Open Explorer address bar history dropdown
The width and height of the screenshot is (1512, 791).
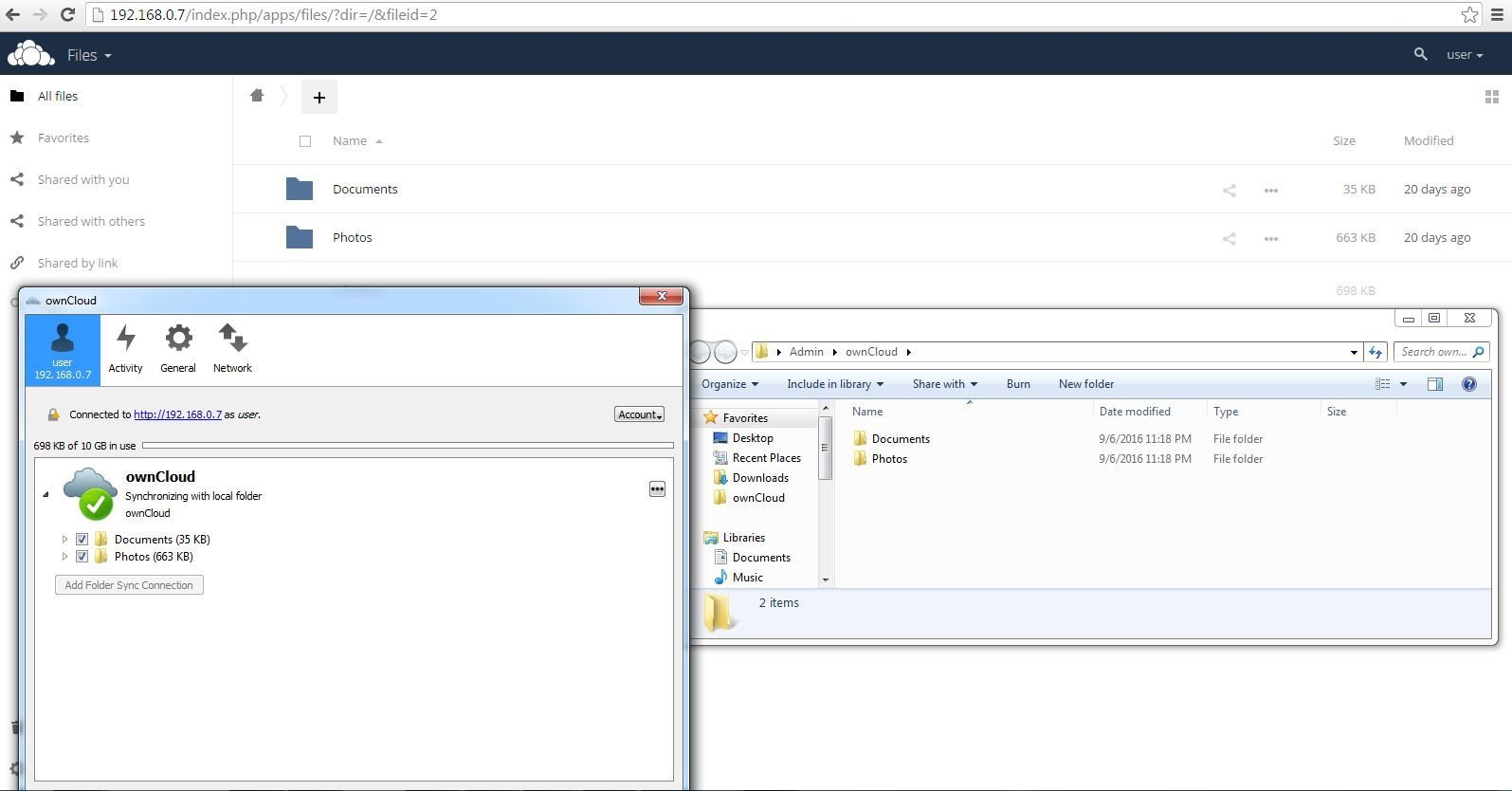[1354, 352]
